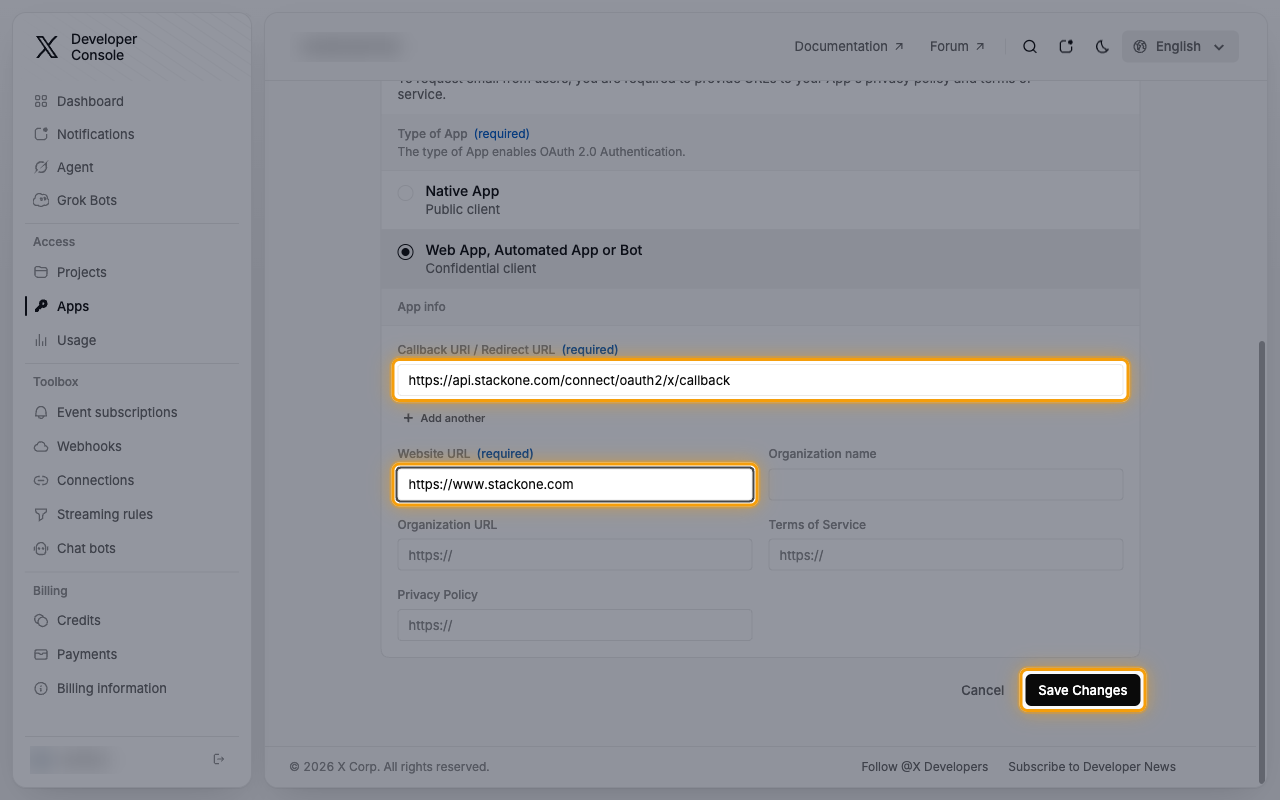Open Follow @X Developers link
The image size is (1280, 800).
(924, 767)
